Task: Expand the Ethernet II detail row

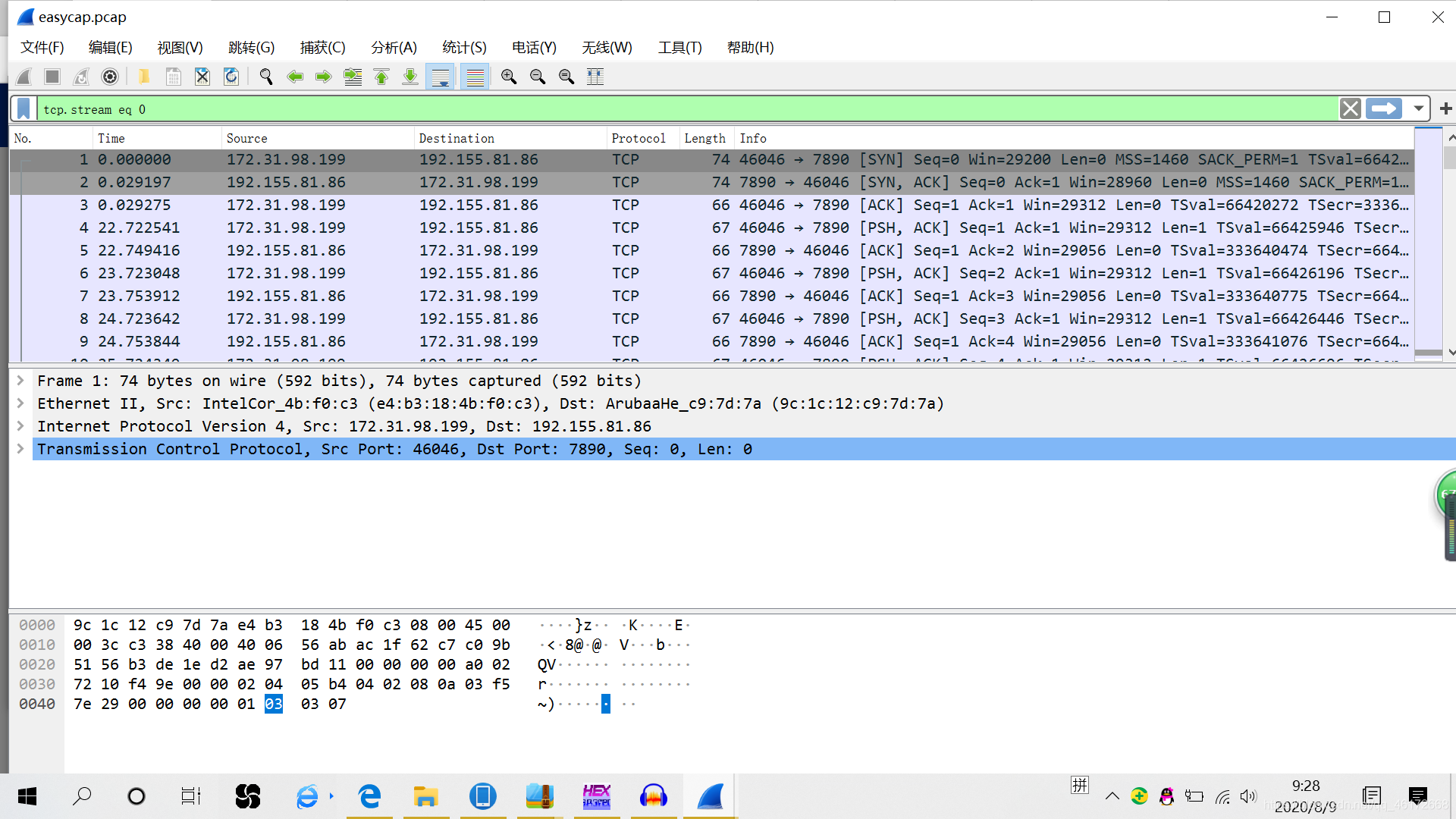Action: (x=20, y=403)
